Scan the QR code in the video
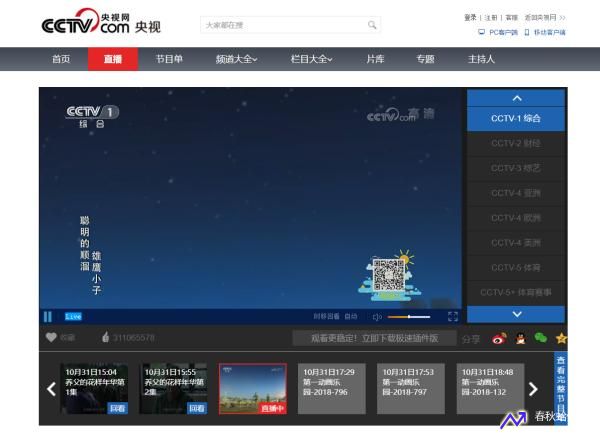 click(389, 275)
